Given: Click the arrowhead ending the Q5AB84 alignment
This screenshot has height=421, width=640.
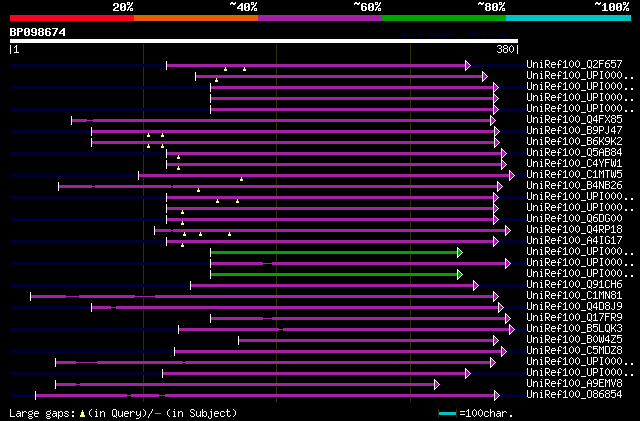Looking at the screenshot, I should click(x=504, y=154).
